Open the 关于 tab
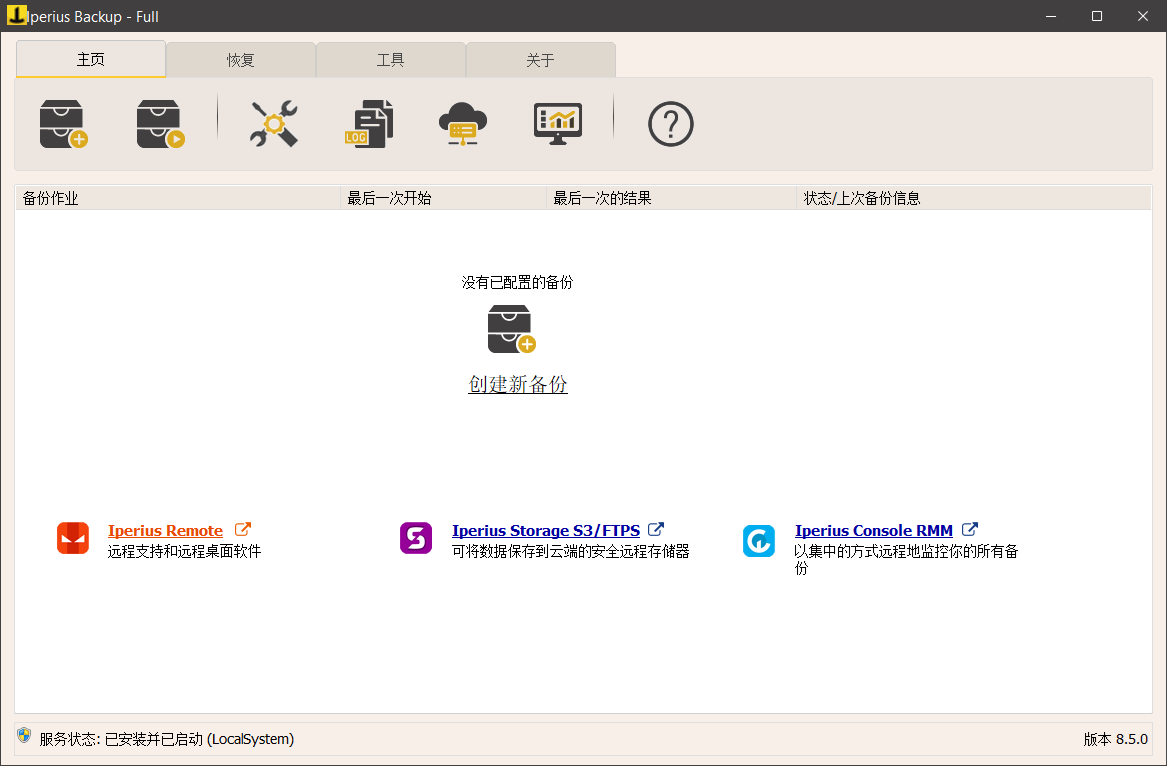 (541, 60)
